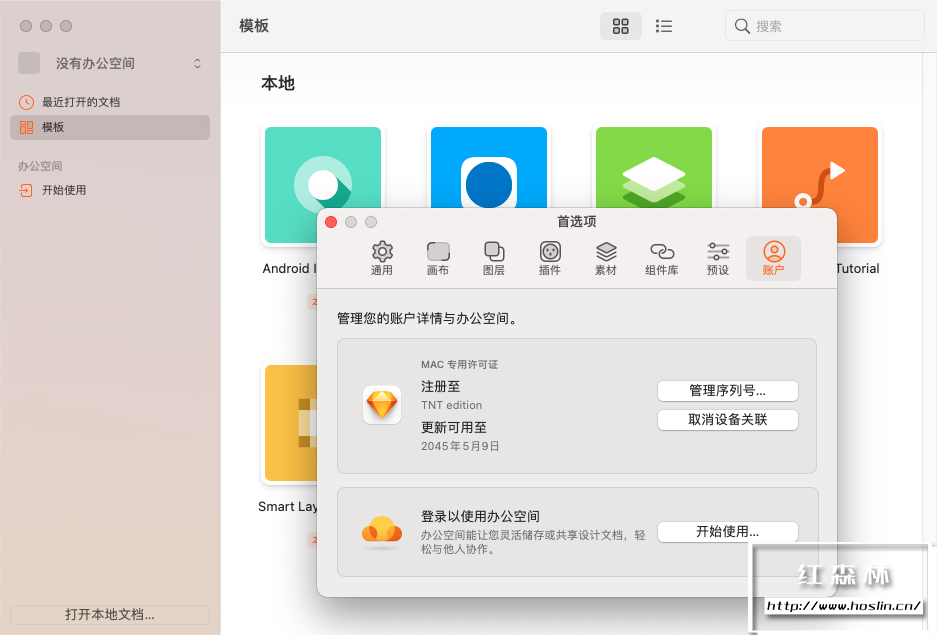Screen dimensions: 937x635
Task: Close the 首选项 preferences window
Action: 331,222
